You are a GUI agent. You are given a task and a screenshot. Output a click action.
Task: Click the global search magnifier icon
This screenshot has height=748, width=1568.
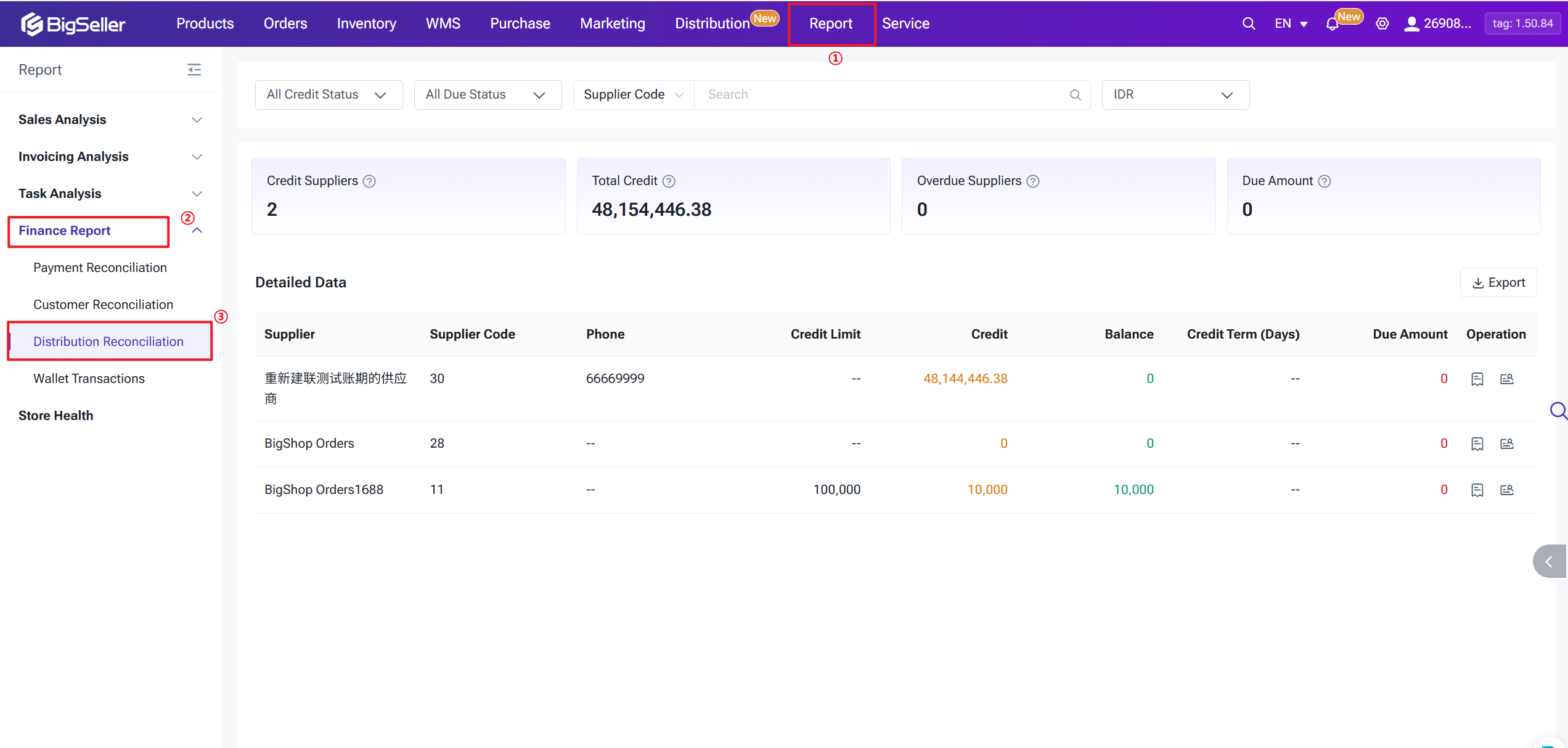(1248, 23)
